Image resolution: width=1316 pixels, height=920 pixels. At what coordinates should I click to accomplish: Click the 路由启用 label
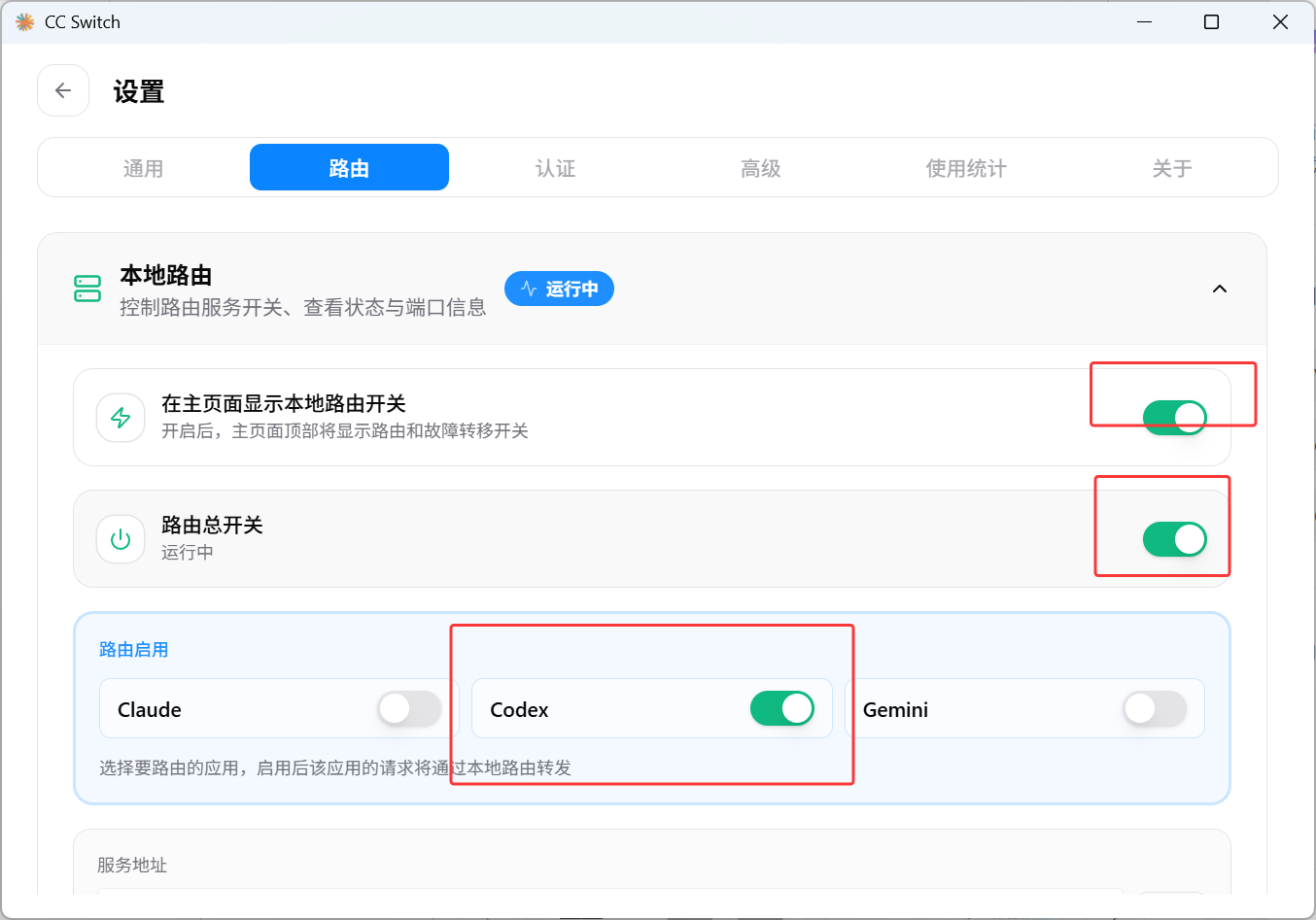(134, 650)
